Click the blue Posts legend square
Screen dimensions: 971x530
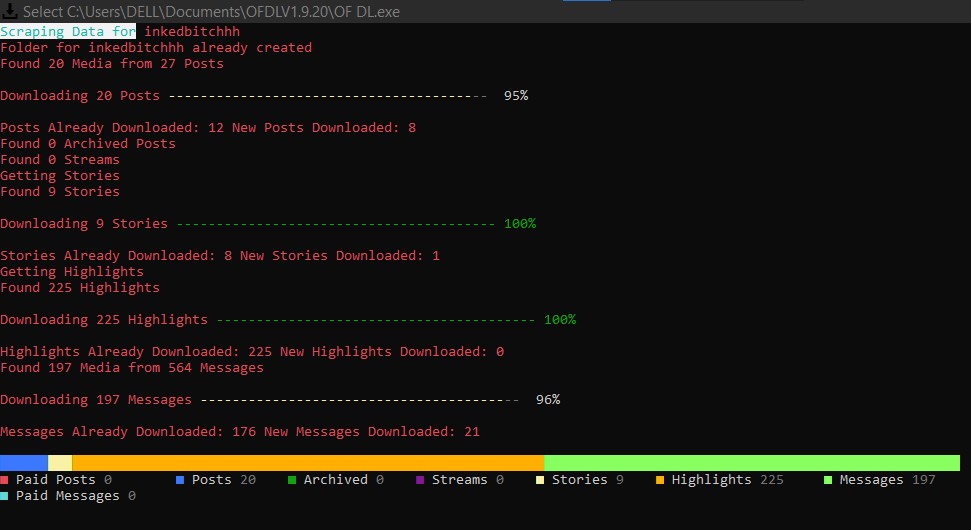[180, 480]
